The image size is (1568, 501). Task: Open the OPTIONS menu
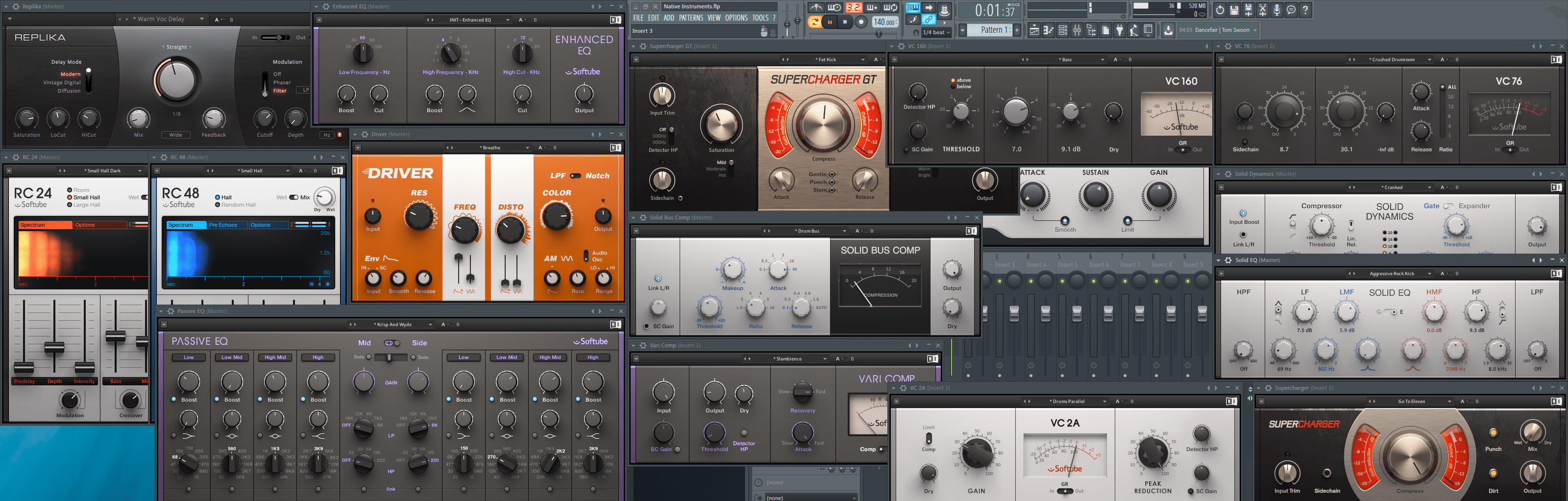click(736, 18)
